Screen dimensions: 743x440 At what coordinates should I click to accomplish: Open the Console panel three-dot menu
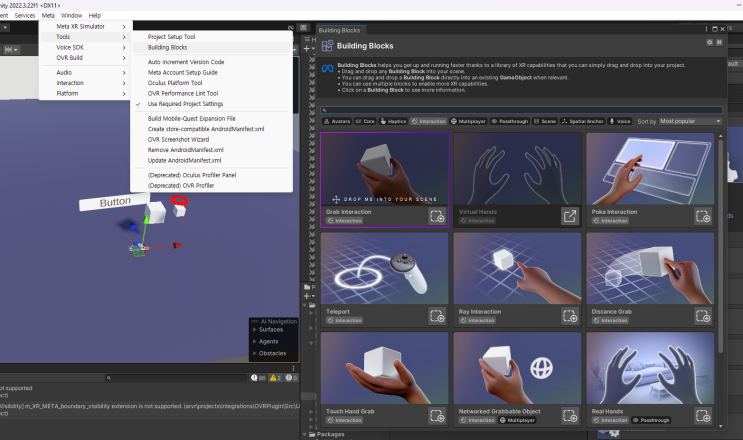[x=293, y=368]
